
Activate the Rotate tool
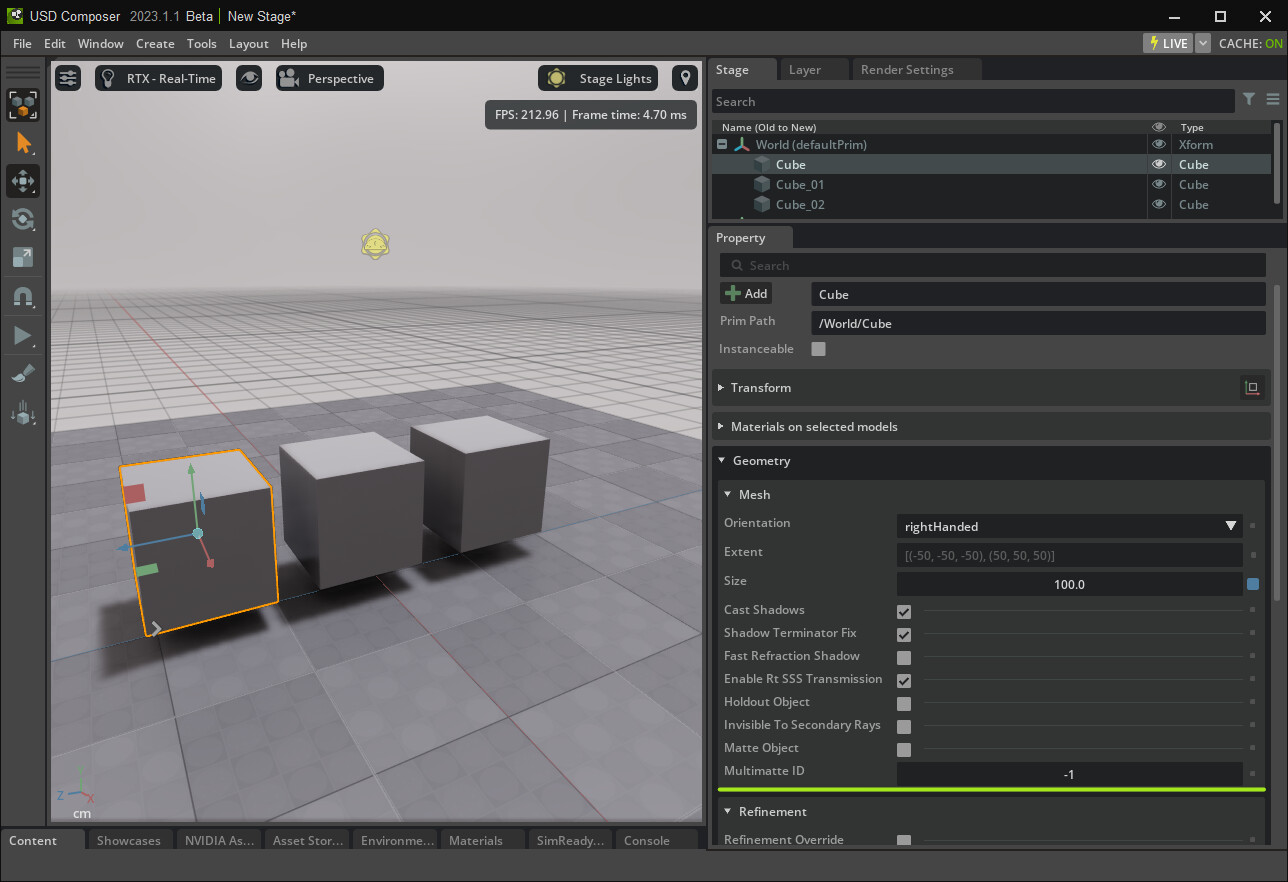point(23,219)
